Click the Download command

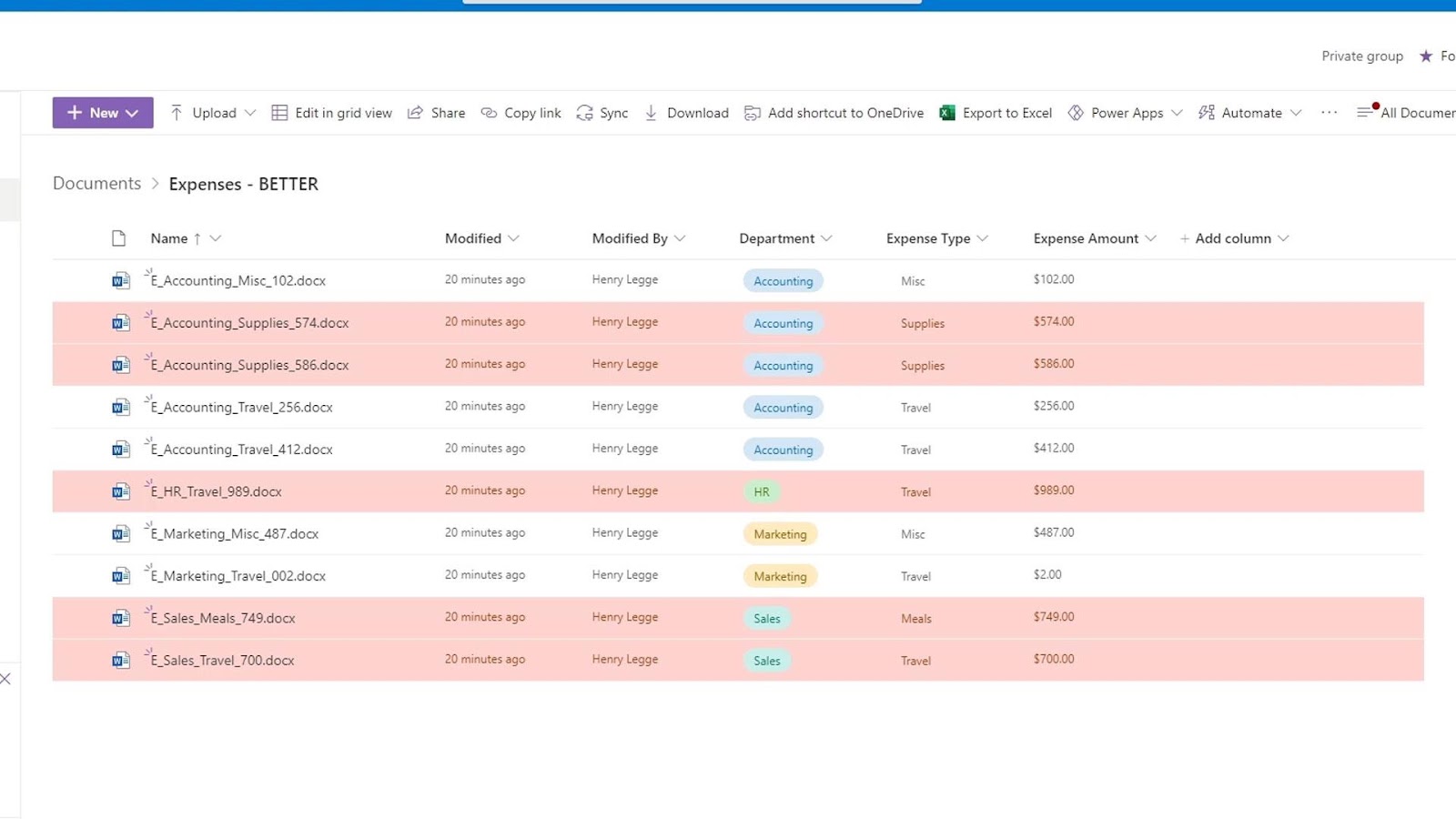pyautogui.click(x=687, y=113)
